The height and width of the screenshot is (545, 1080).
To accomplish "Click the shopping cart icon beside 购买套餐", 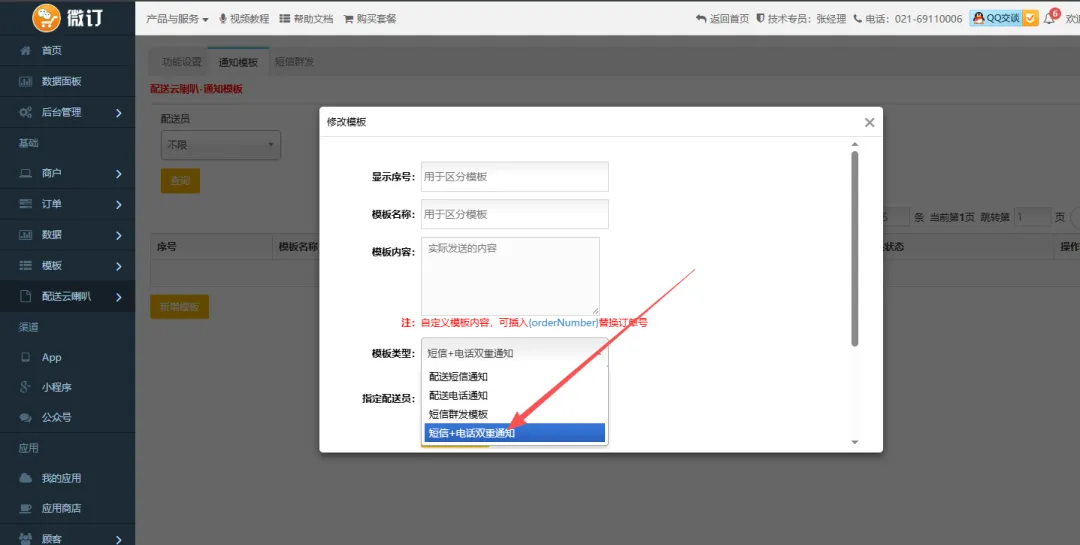I will pyautogui.click(x=349, y=19).
